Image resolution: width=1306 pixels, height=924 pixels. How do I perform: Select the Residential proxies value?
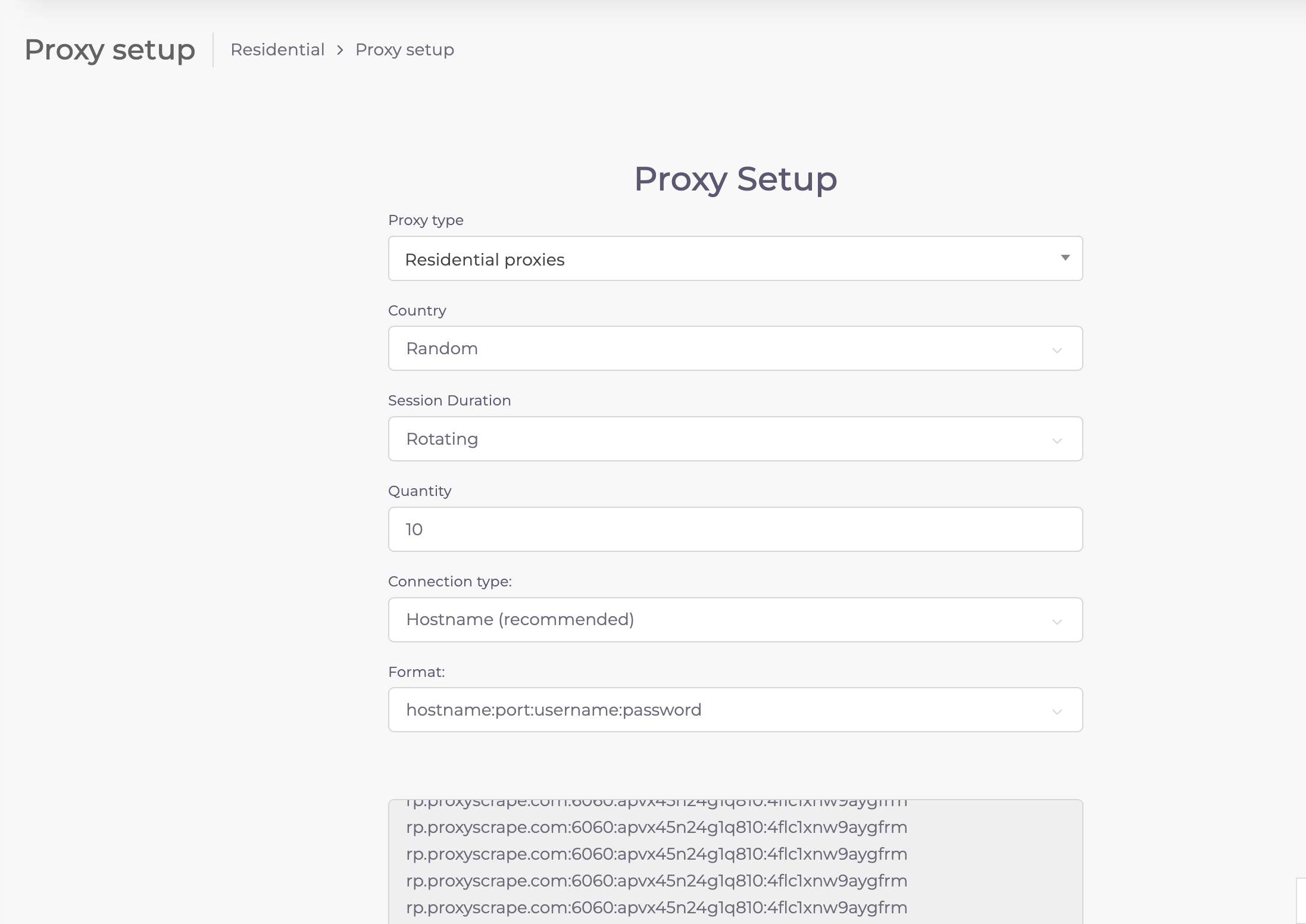point(485,259)
